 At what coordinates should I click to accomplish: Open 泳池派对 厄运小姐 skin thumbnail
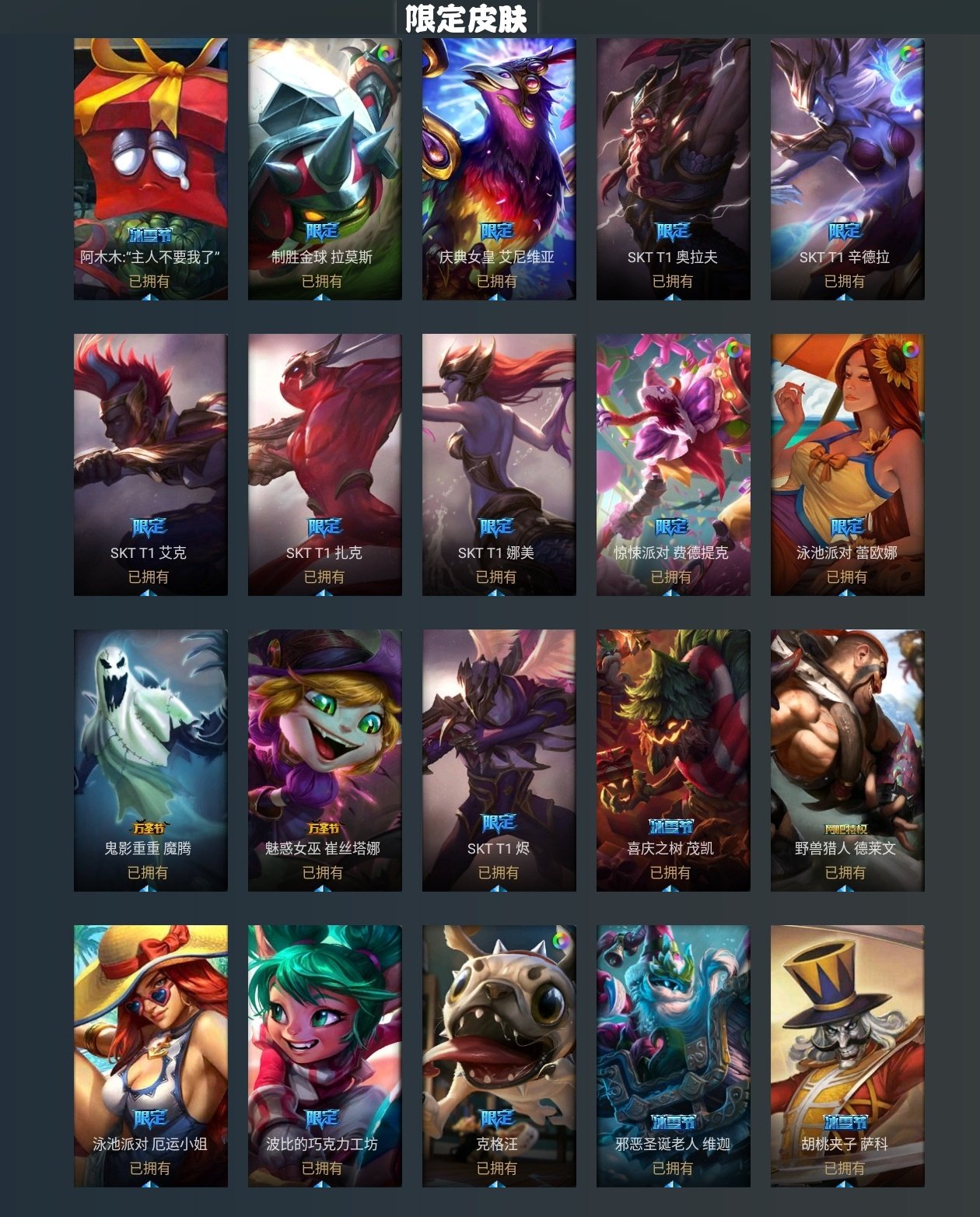[151, 1056]
